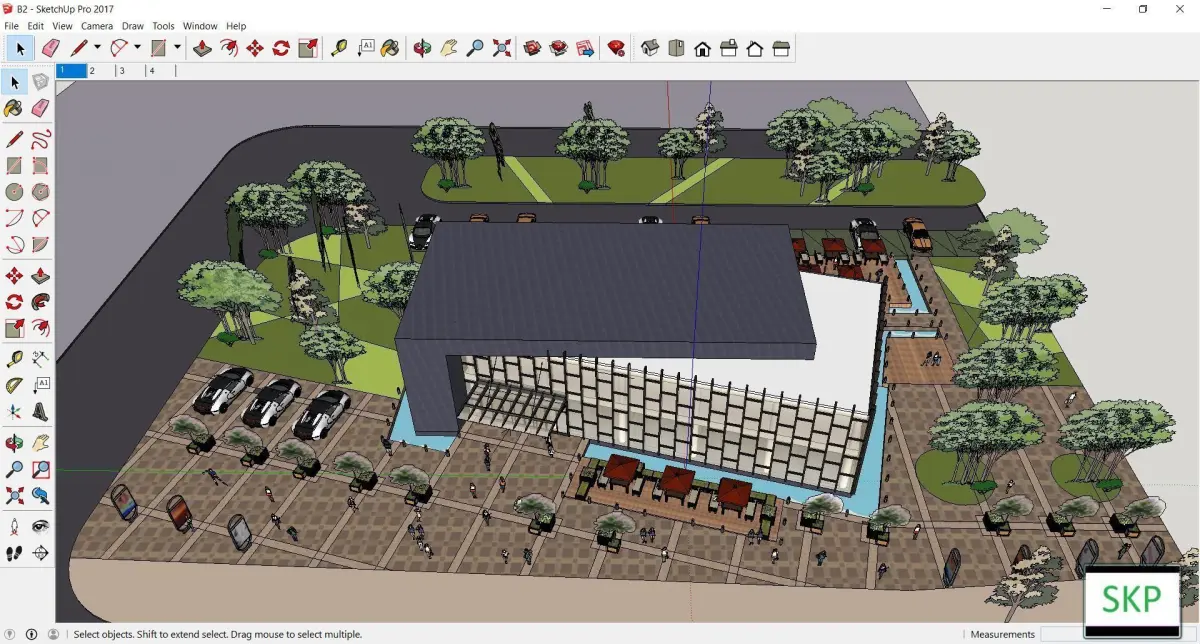
Task: Select the Pie tool in left toolbar
Action: coord(41,243)
